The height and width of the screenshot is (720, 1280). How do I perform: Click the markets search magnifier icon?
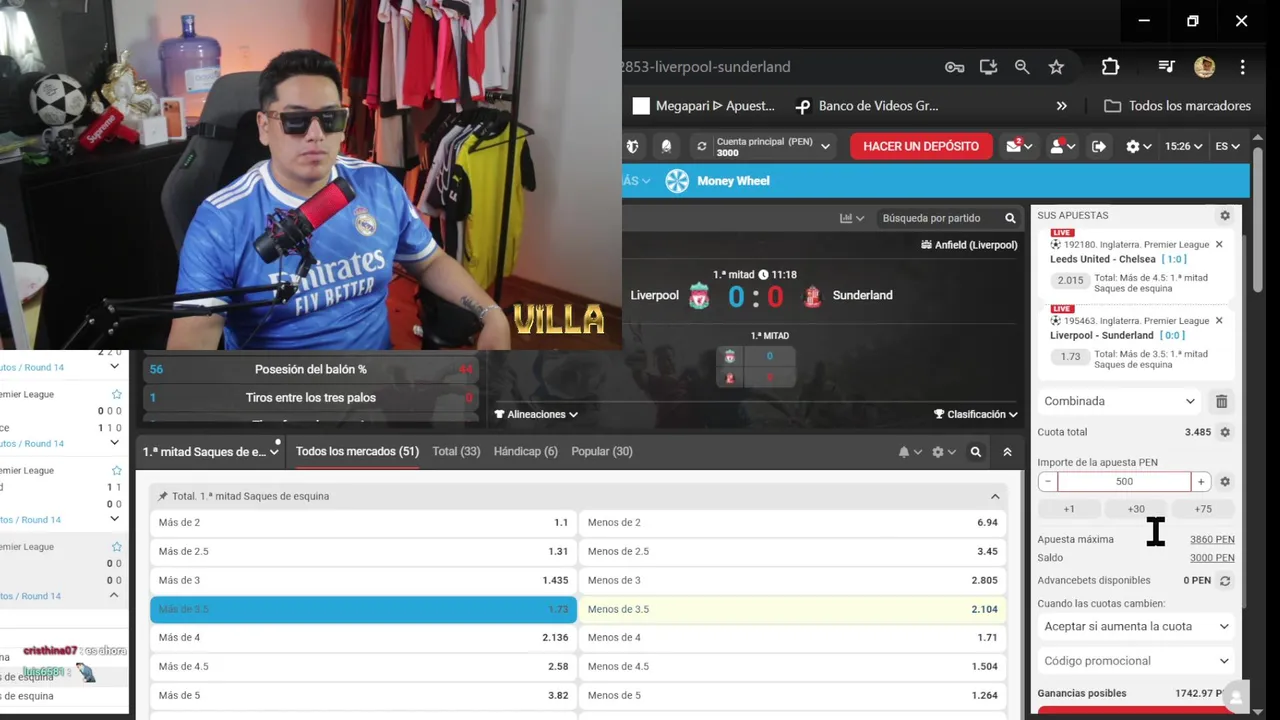pos(976,452)
